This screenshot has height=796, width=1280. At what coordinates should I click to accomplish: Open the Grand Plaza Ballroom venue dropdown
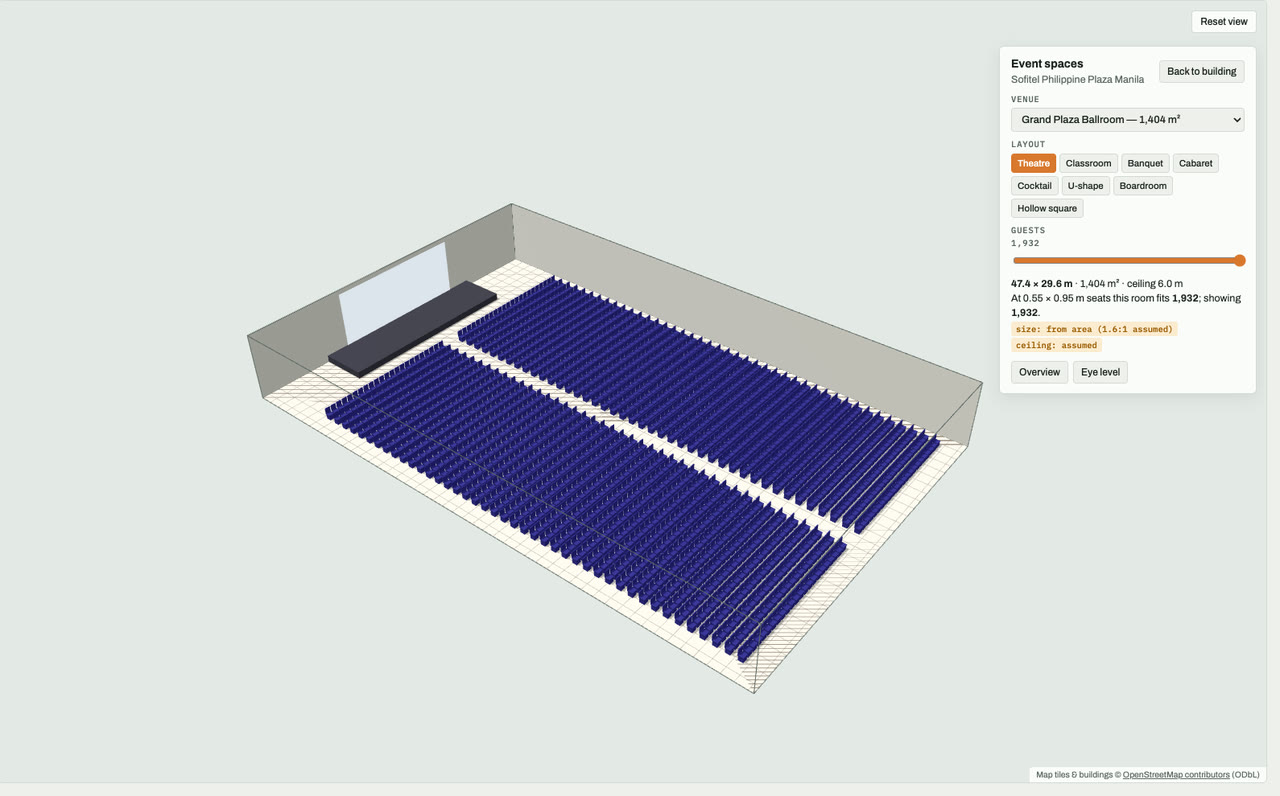click(x=1128, y=119)
